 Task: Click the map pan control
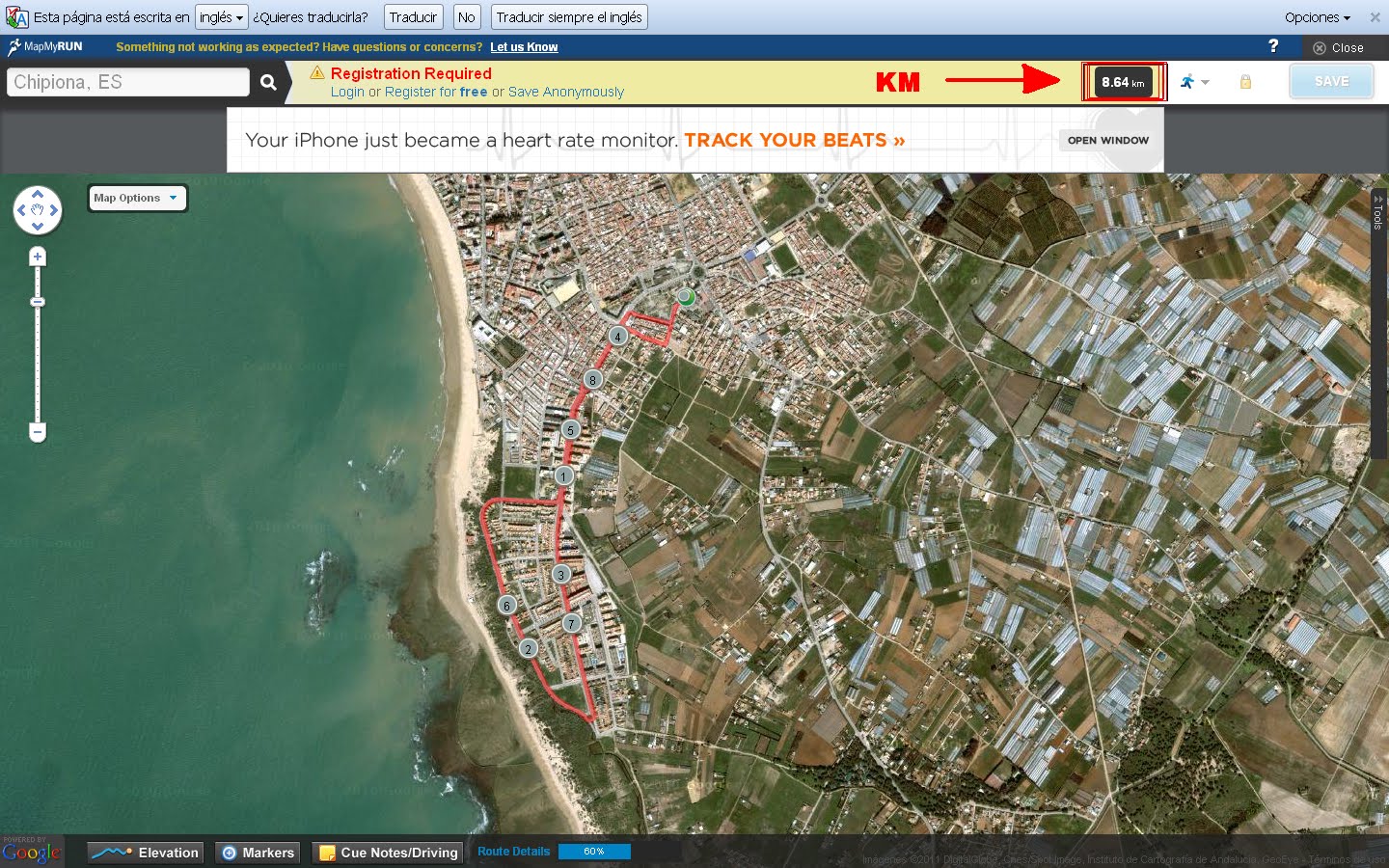(x=38, y=210)
